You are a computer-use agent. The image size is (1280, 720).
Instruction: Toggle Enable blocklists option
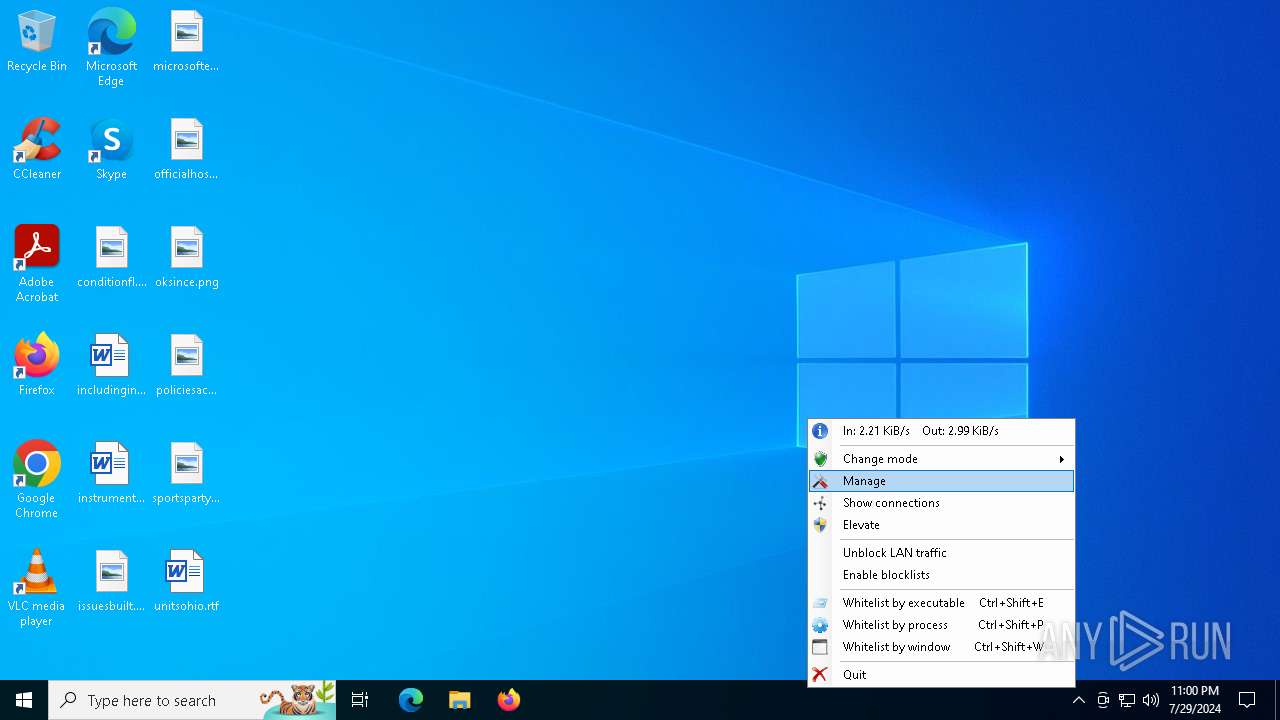tap(941, 575)
